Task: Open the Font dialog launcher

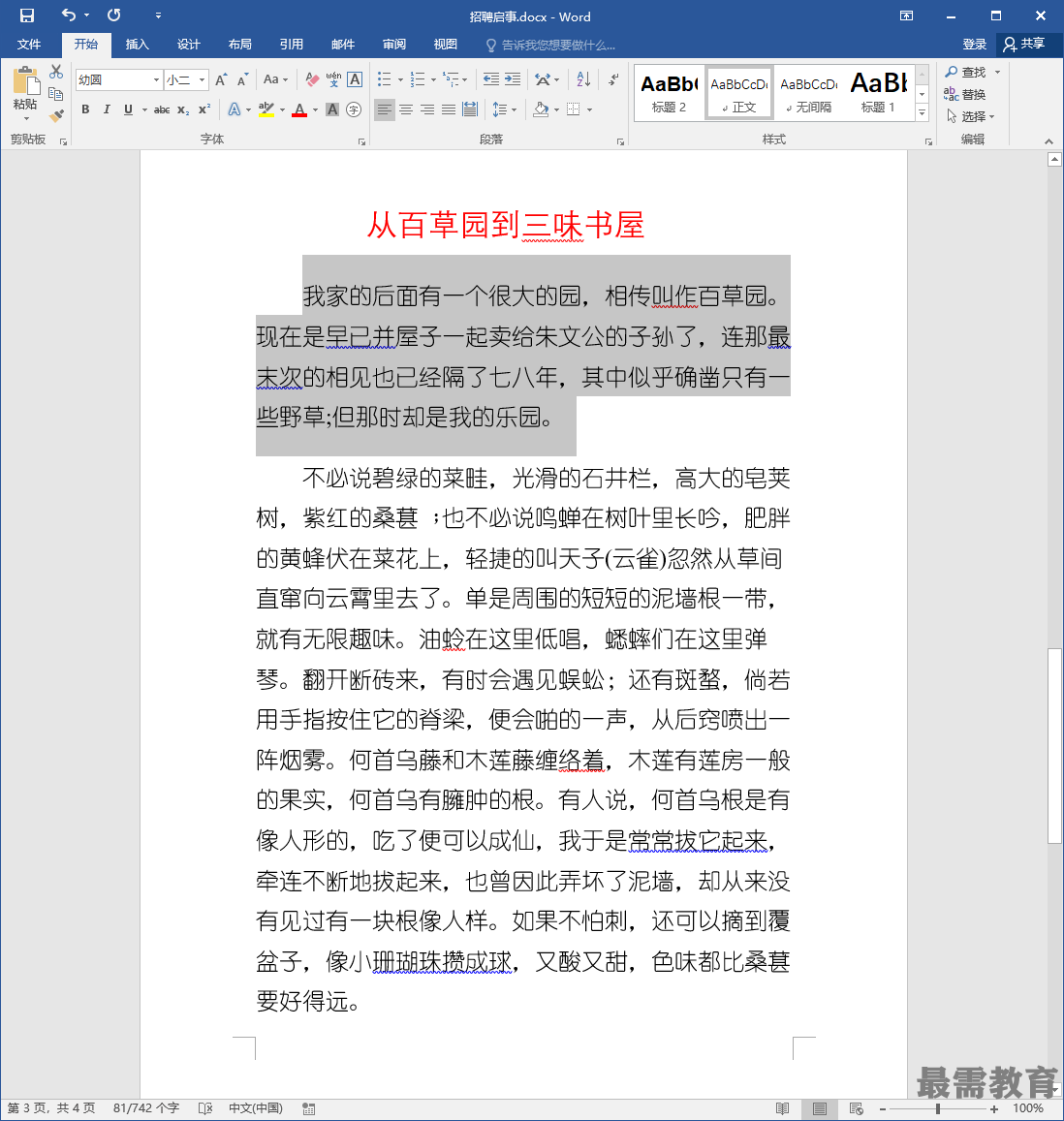Action: tap(361, 141)
